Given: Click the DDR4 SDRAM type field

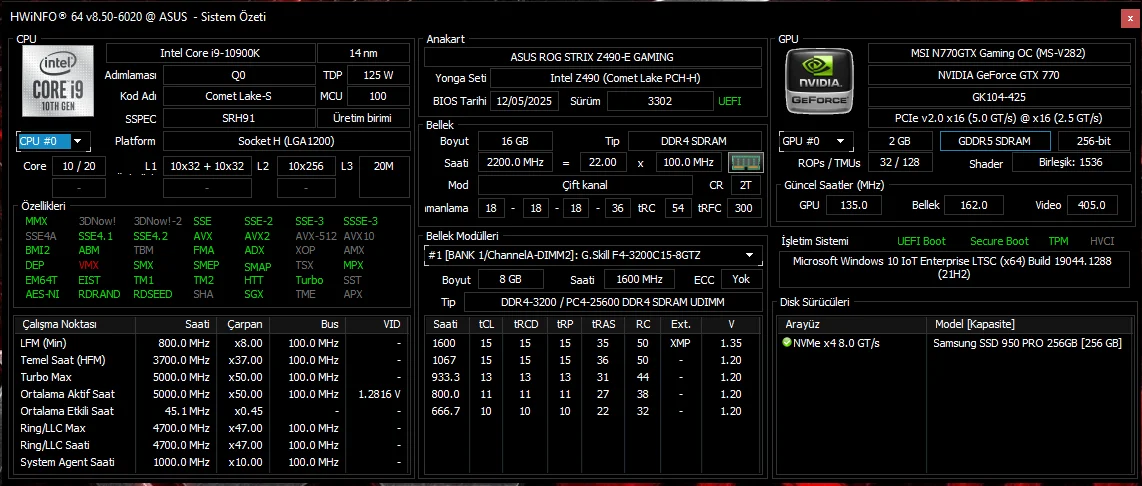Looking at the screenshot, I should tap(696, 141).
